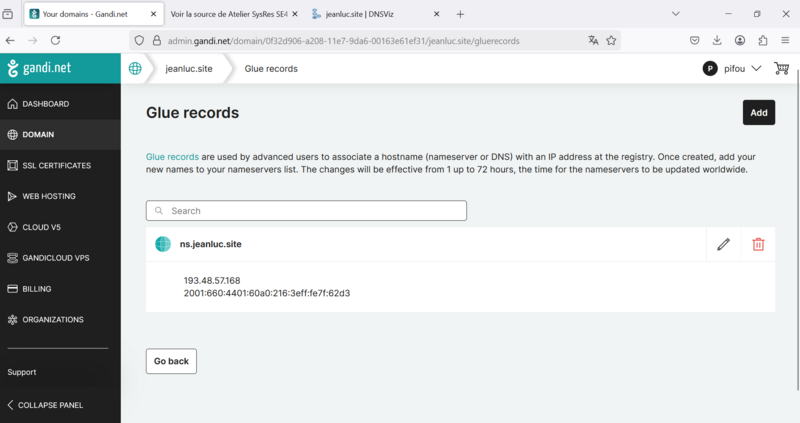Click the globe icon in the breadcrumb

[136, 68]
